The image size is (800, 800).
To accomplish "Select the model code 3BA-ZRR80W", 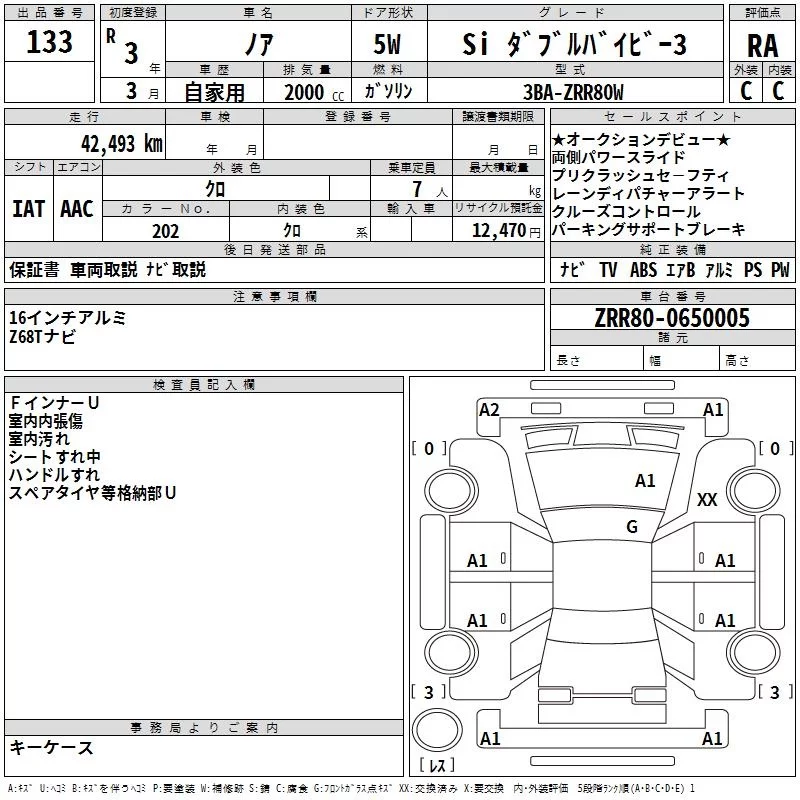I will tap(573, 92).
